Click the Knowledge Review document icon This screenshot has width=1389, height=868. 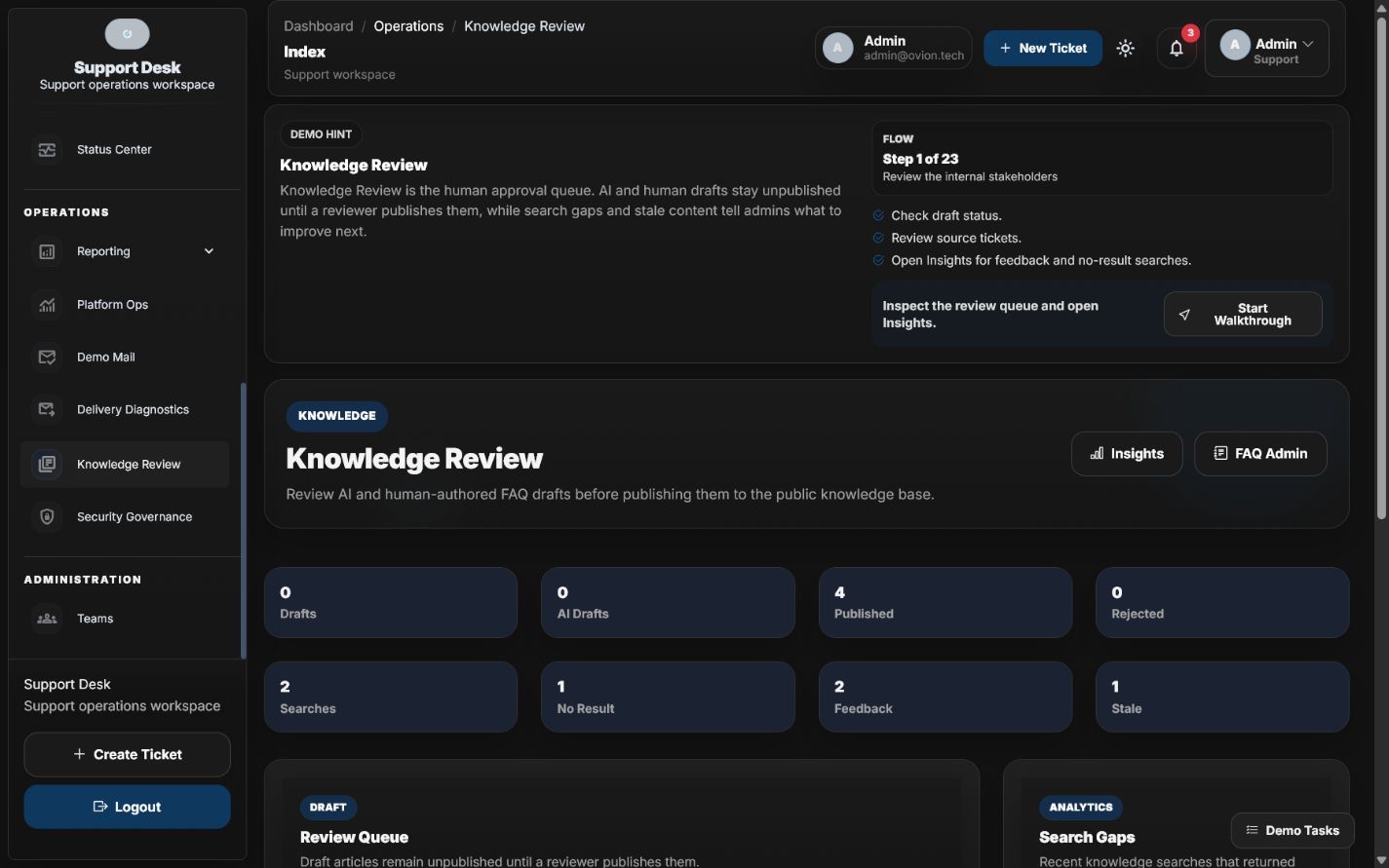tap(47, 465)
